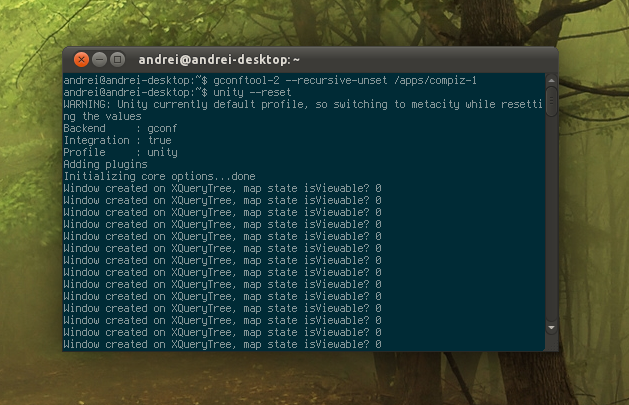Viewport: 629px width, 405px height.
Task: Click the 'Backend : gconf' line
Action: tap(120, 129)
